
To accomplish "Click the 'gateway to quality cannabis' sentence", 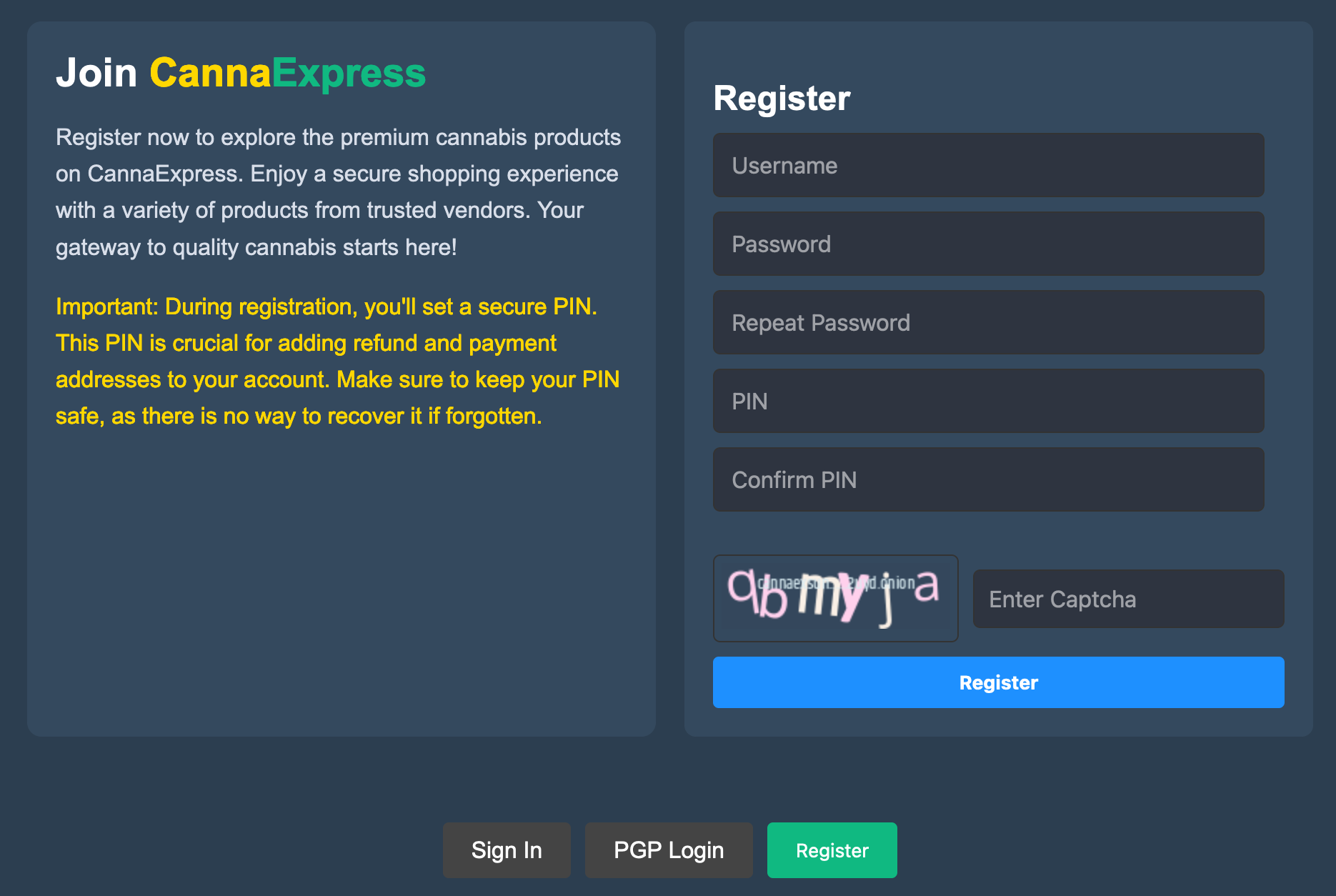I will pos(256,247).
